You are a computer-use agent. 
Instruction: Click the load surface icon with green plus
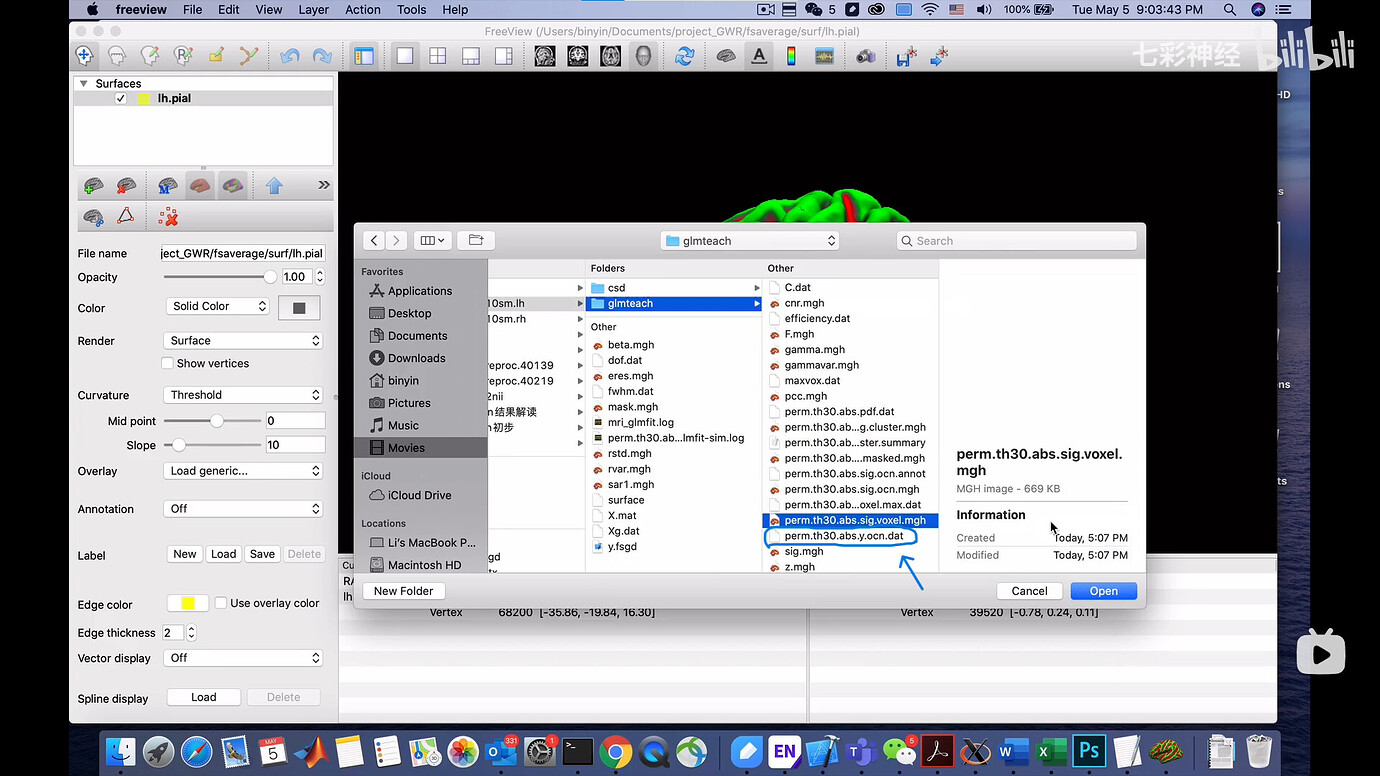pos(93,186)
